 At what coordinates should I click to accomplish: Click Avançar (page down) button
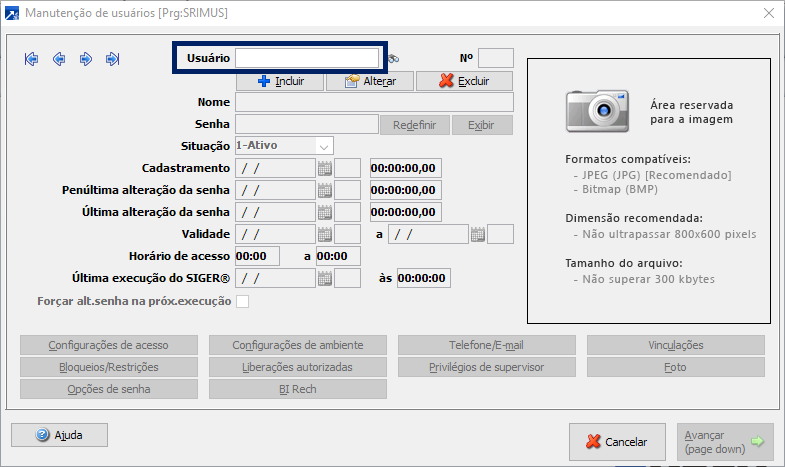click(725, 442)
